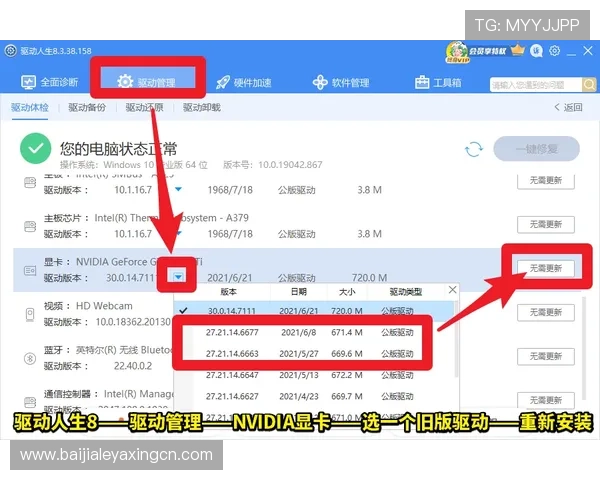This screenshot has width=600, height=480.
Task: Select driver version 27.21.14.6677 in list
Action: point(314,332)
